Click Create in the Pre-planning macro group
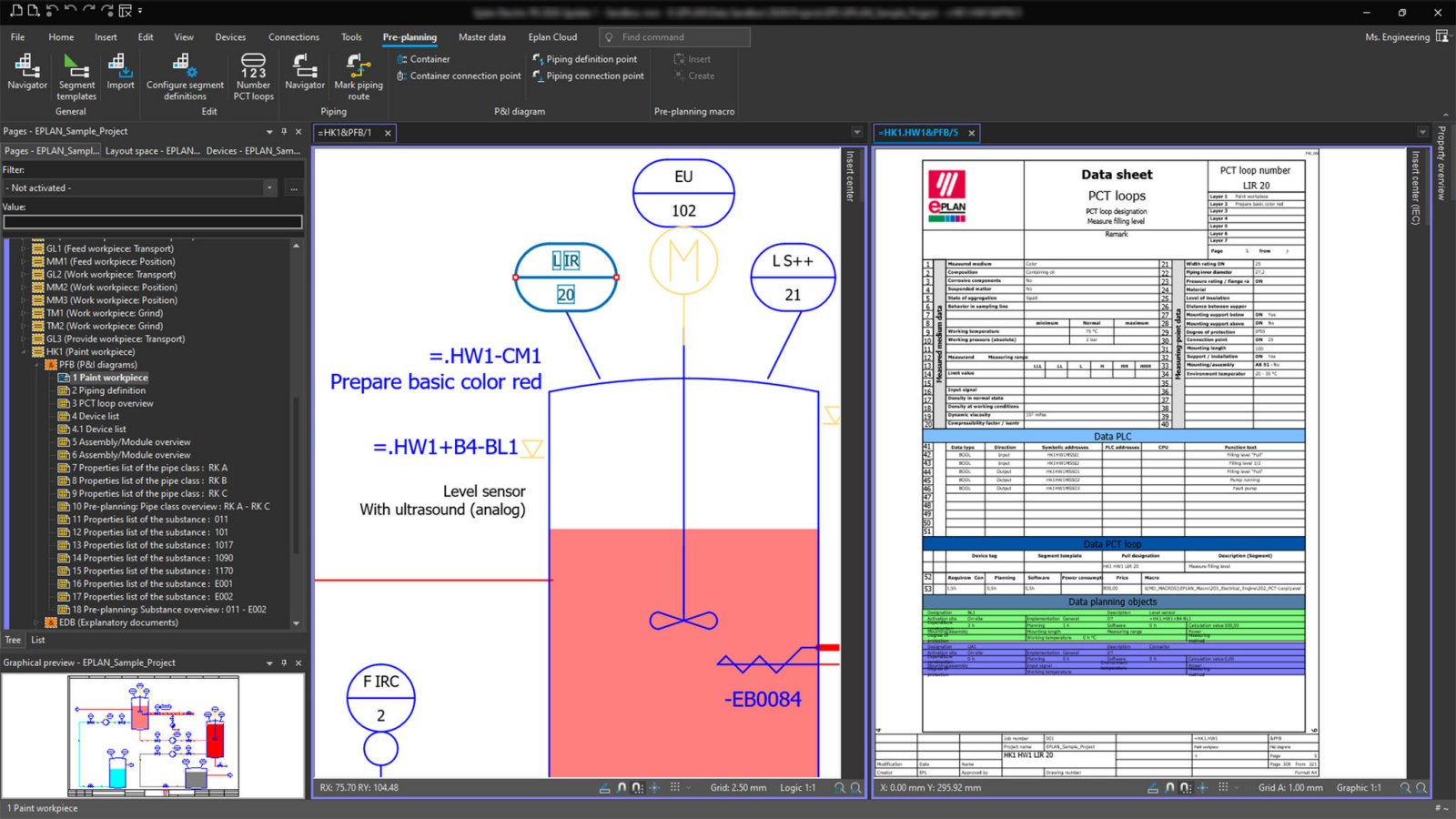The width and height of the screenshot is (1456, 819). pyautogui.click(x=695, y=76)
